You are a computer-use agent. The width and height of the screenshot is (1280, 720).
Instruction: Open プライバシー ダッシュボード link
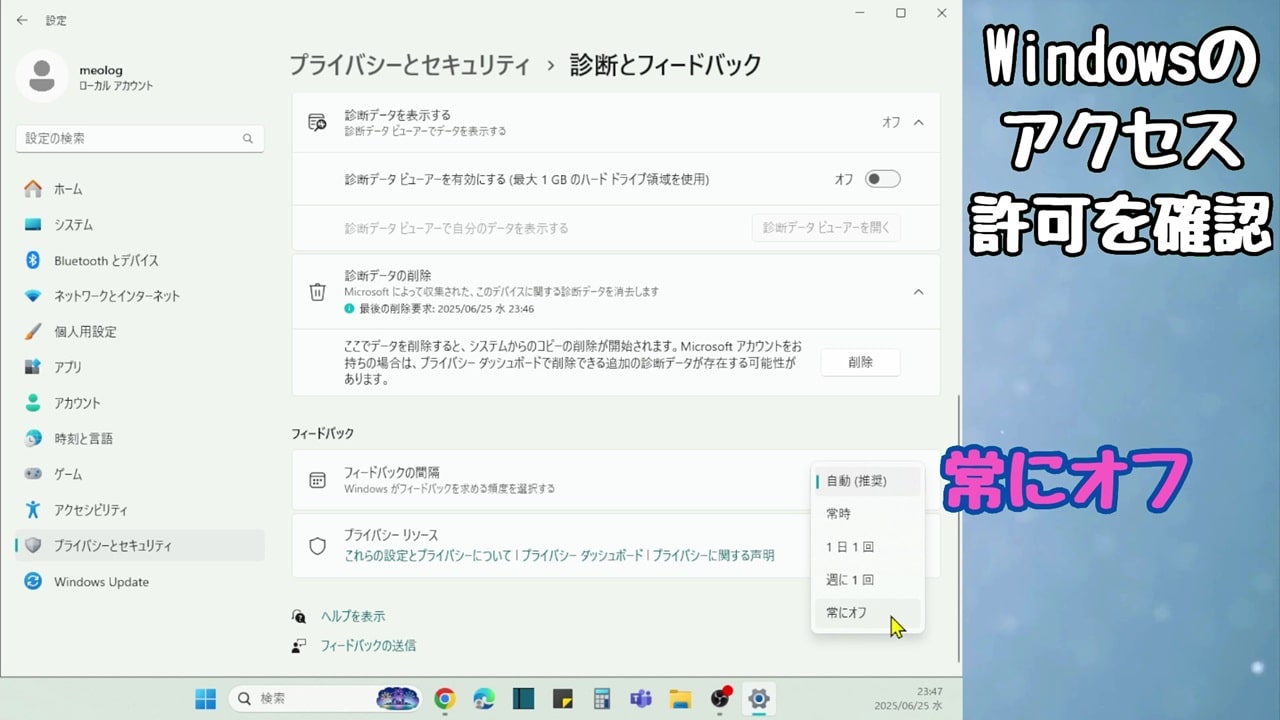pos(582,555)
